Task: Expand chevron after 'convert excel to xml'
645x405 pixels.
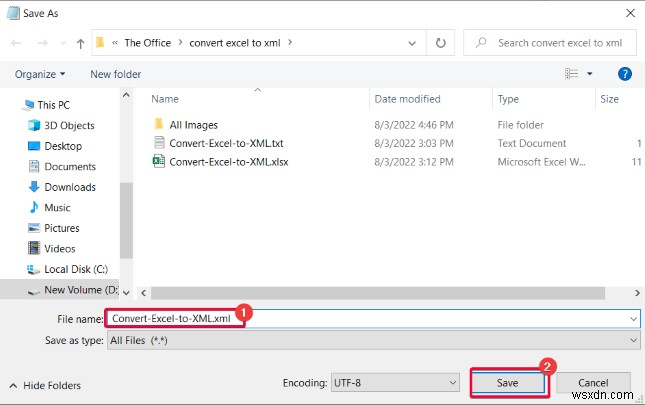Action: (x=290, y=42)
